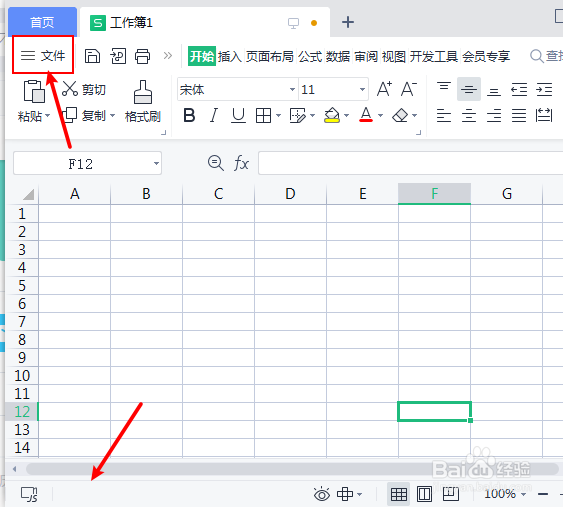Viewport: 563px width, 507px height.
Task: Apply yellow fill color bucket
Action: 332,116
